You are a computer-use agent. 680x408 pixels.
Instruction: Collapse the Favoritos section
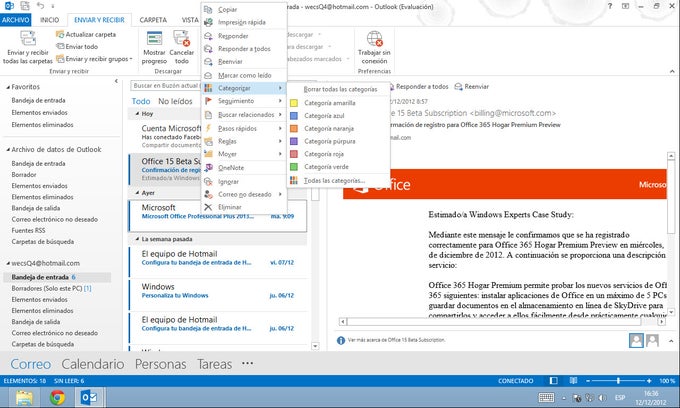[8, 87]
